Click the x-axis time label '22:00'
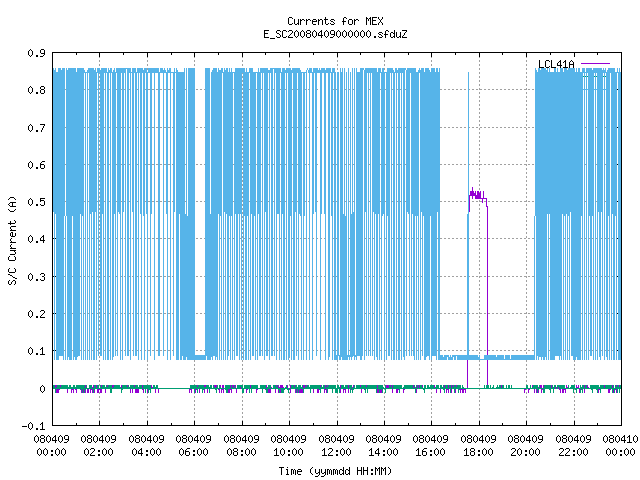 573,452
